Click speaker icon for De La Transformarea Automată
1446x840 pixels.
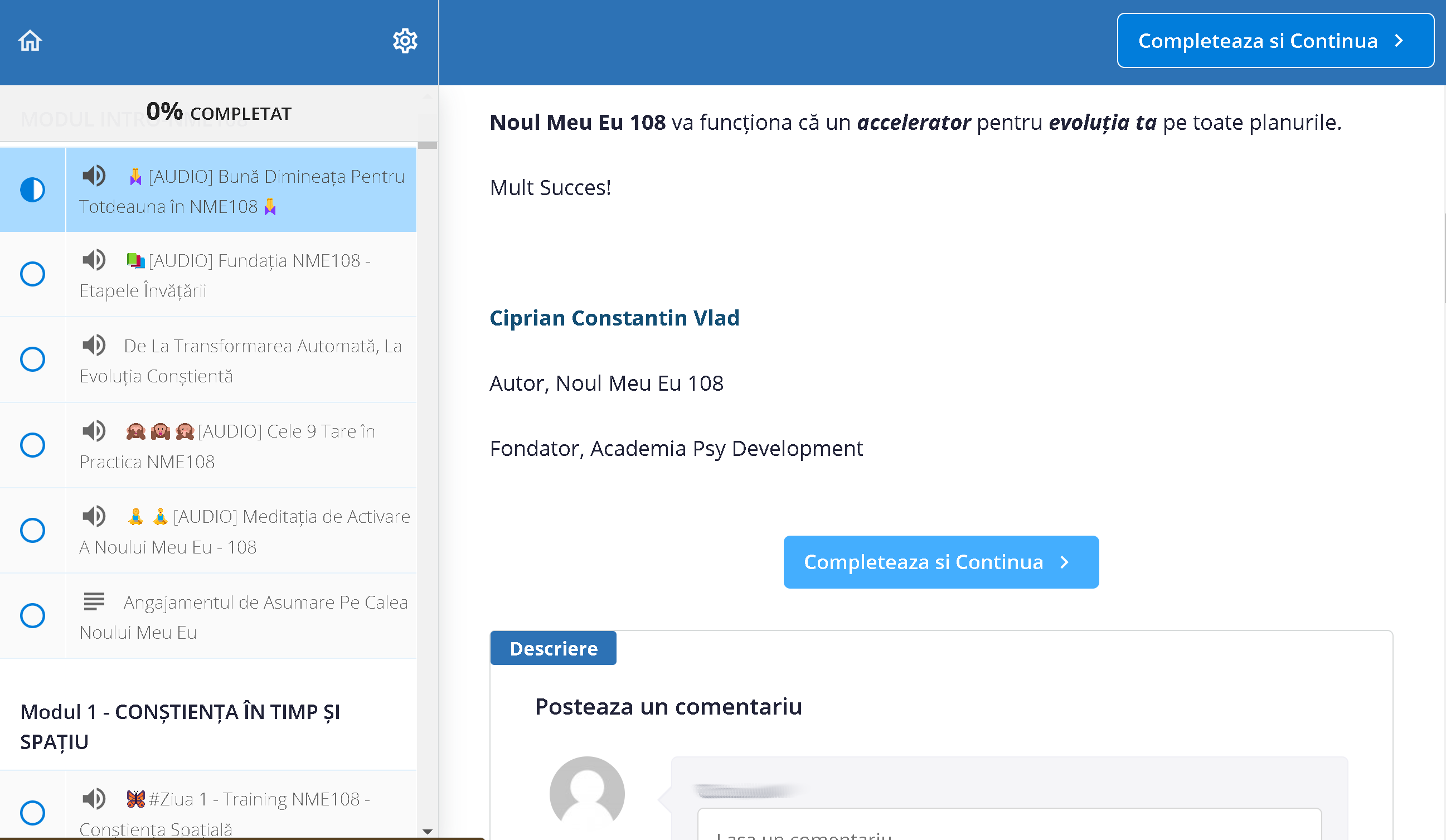pos(94,345)
